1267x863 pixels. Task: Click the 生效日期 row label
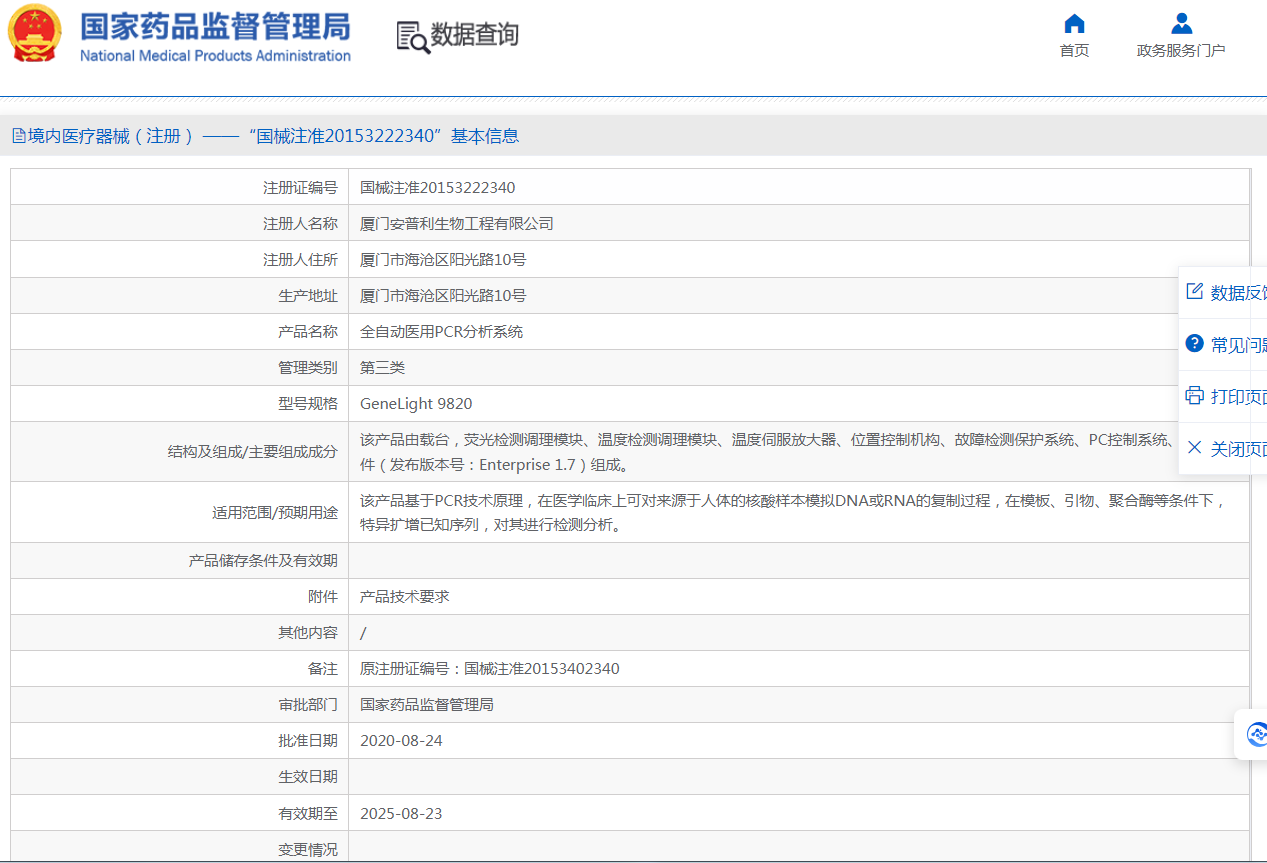pyautogui.click(x=308, y=777)
